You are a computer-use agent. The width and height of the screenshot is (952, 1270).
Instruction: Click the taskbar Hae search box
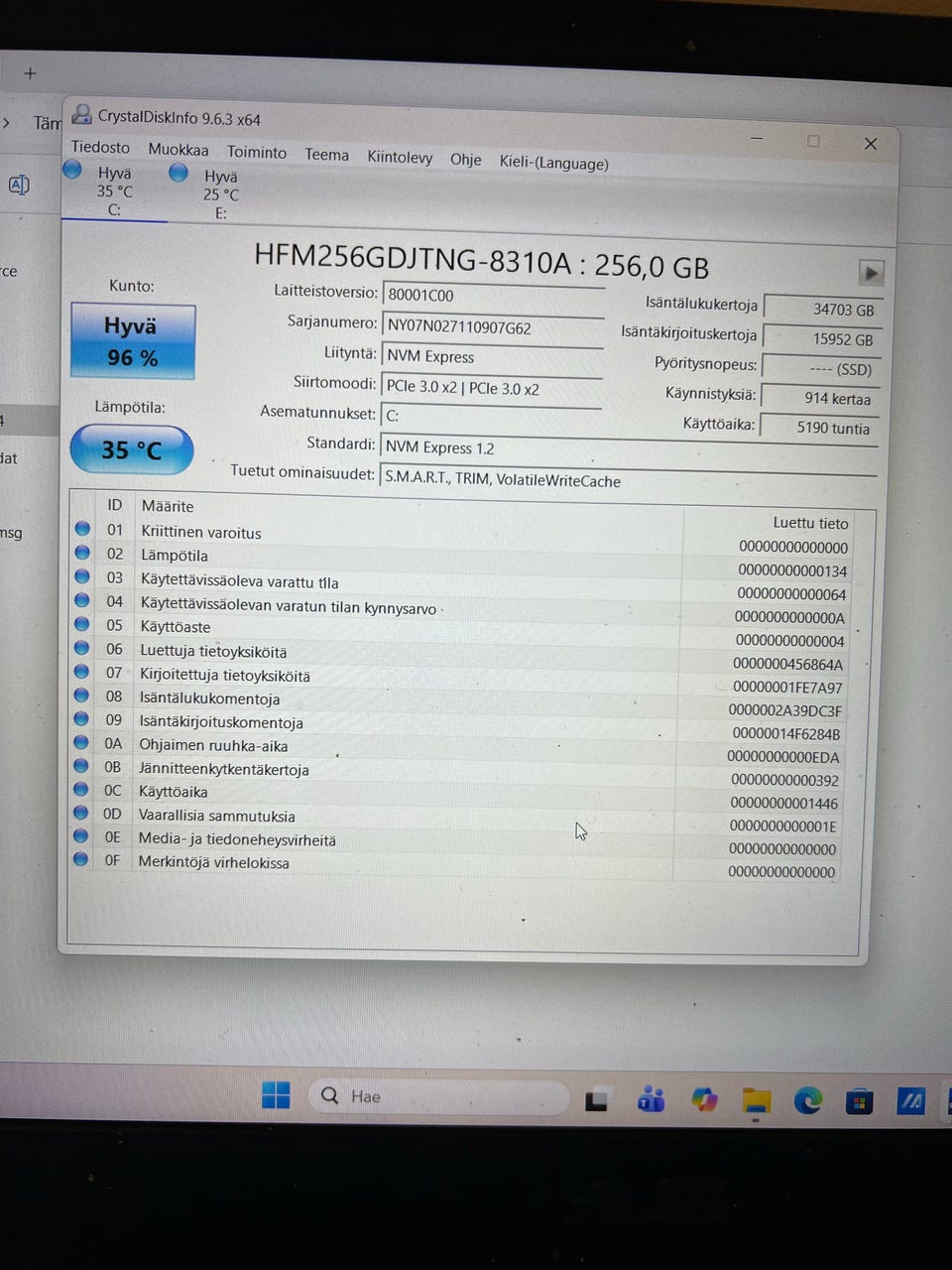[x=439, y=1096]
